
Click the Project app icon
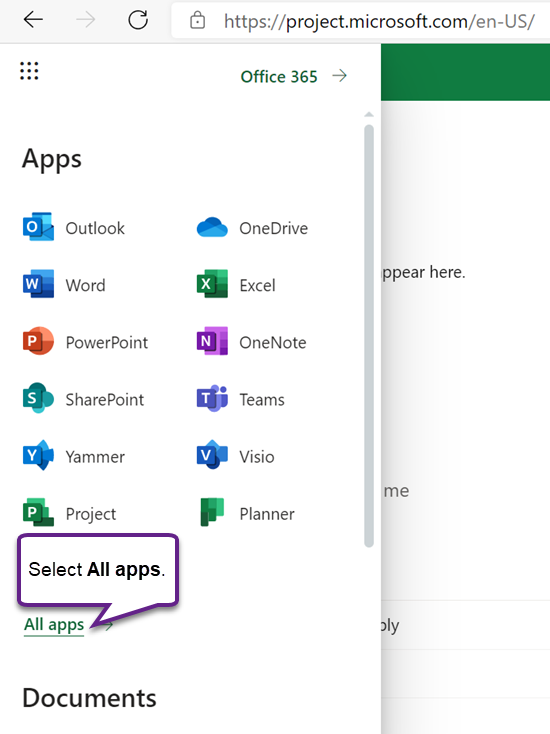(x=38, y=512)
